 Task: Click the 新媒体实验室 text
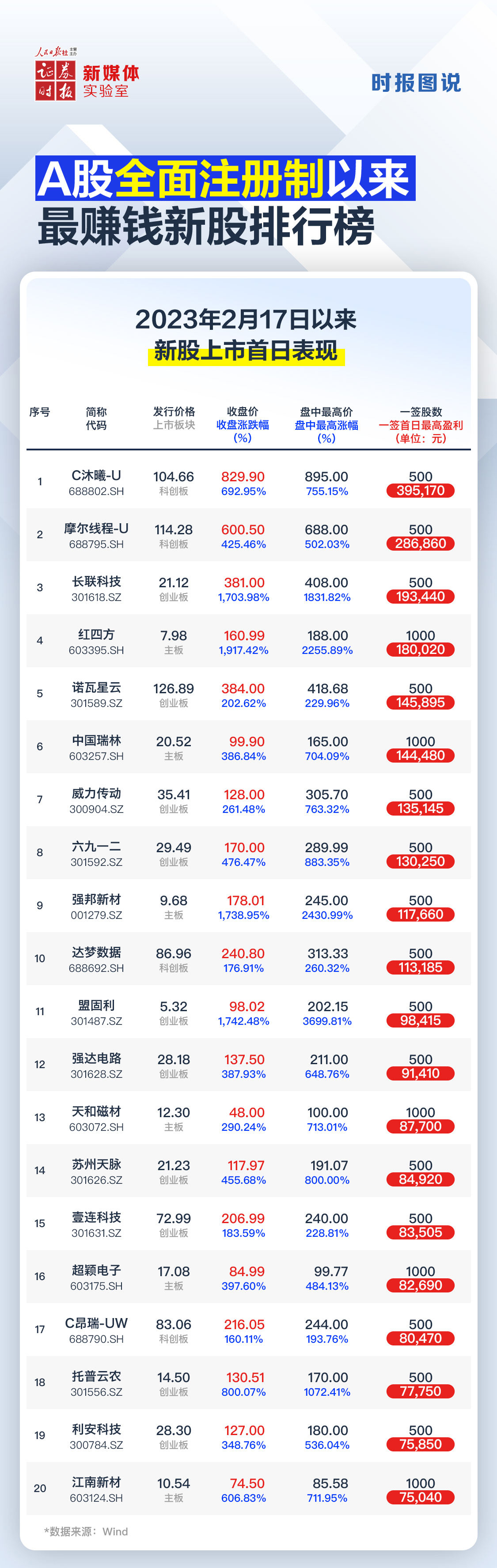111,82
